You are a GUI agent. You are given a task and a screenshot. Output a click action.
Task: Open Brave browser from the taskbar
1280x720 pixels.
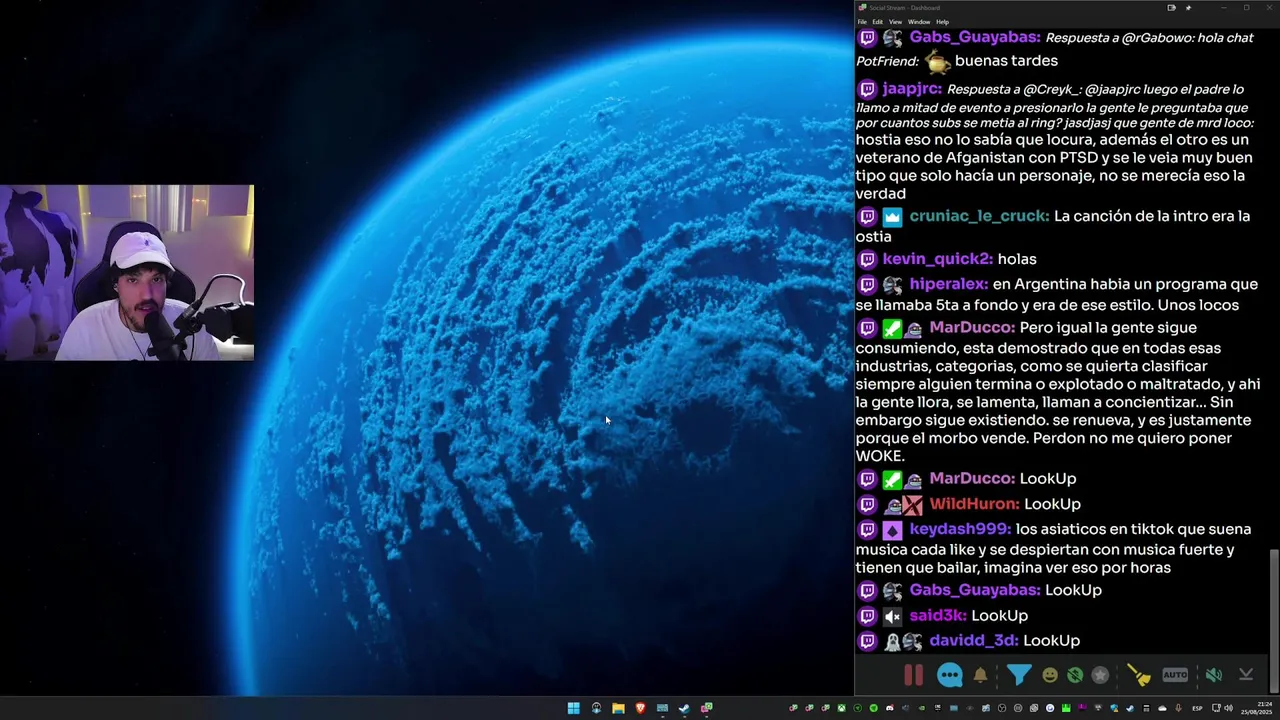pyautogui.click(x=640, y=708)
